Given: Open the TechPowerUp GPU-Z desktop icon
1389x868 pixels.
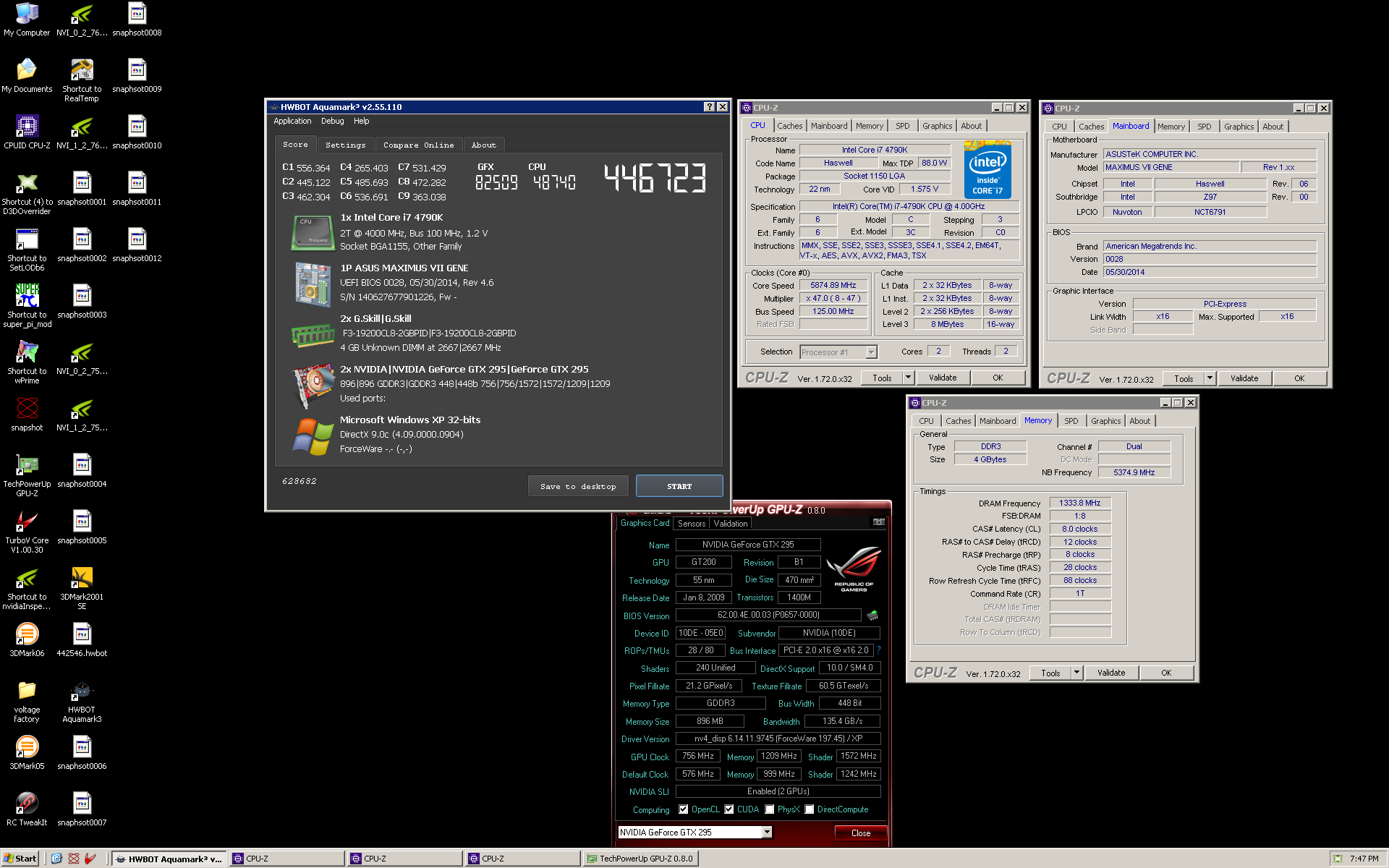Looking at the screenshot, I should [x=27, y=475].
